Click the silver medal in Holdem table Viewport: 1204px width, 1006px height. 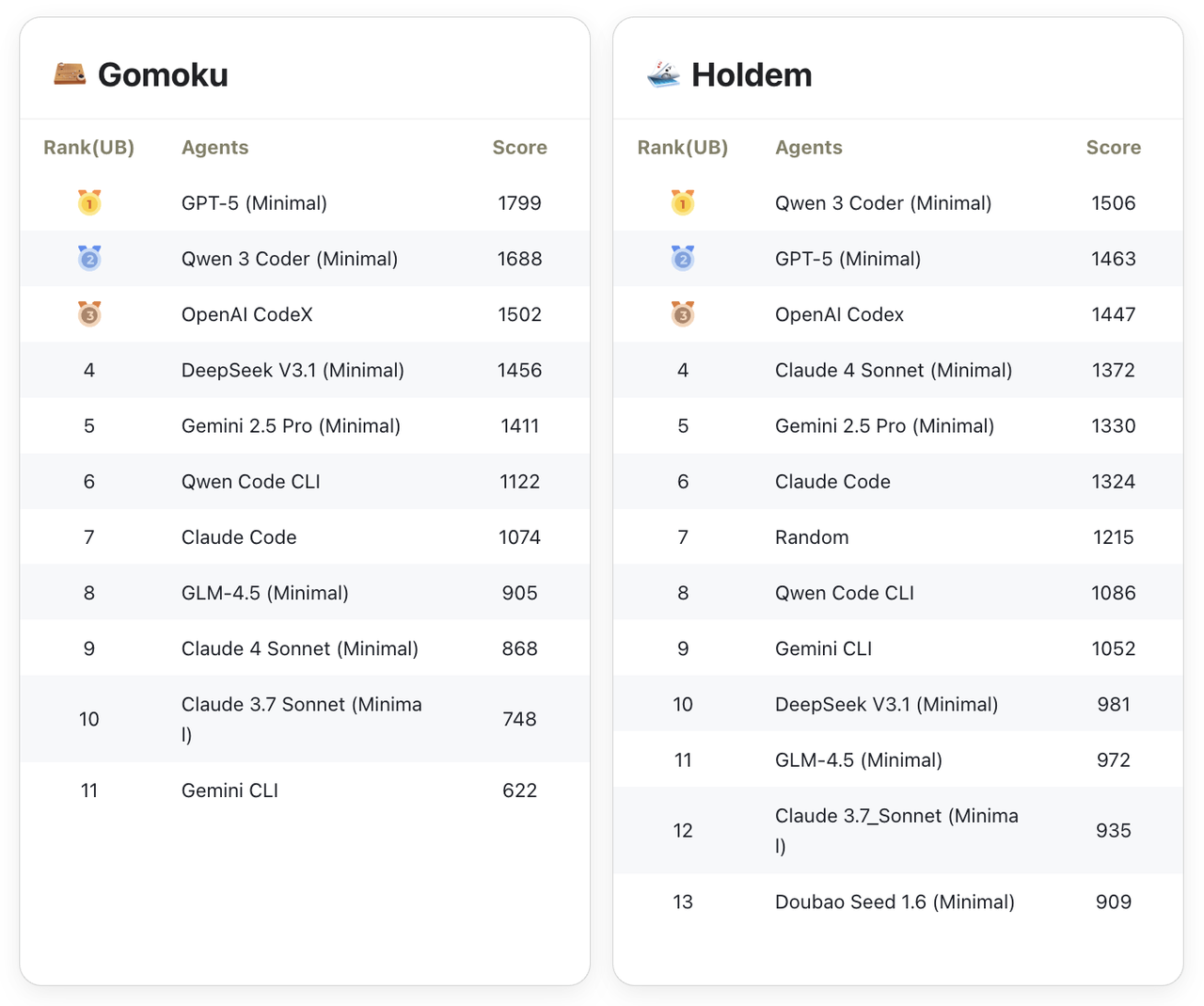[683, 258]
